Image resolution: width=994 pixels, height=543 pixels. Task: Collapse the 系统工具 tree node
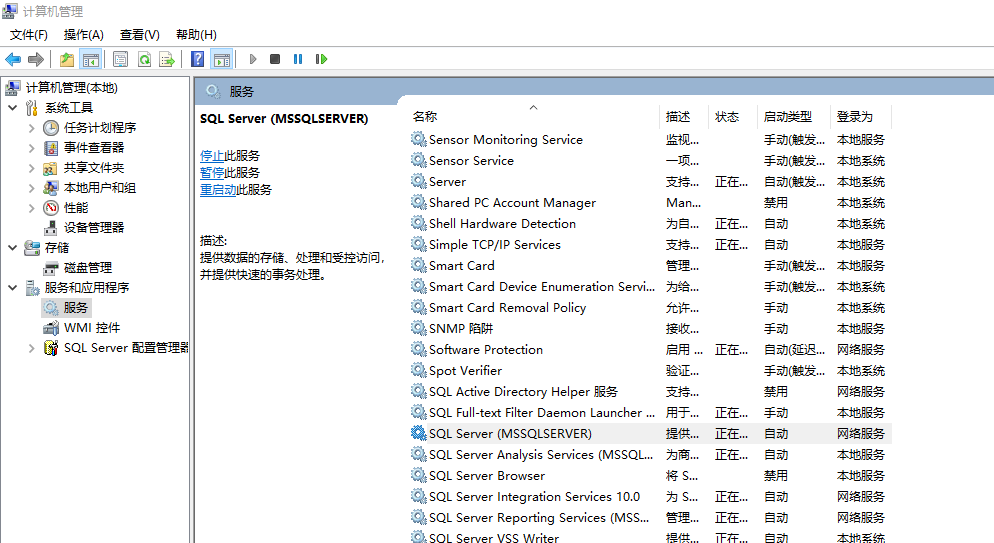tap(13, 108)
